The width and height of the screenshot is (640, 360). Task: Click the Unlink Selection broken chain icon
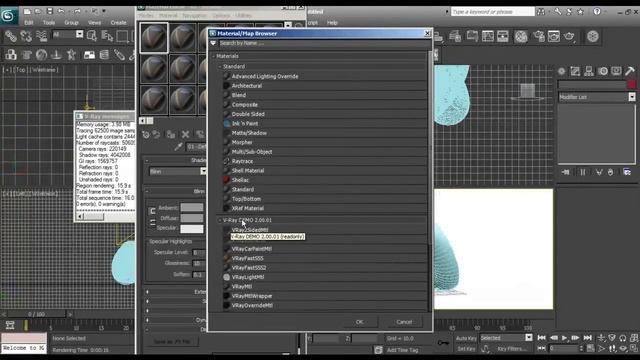[26, 36]
